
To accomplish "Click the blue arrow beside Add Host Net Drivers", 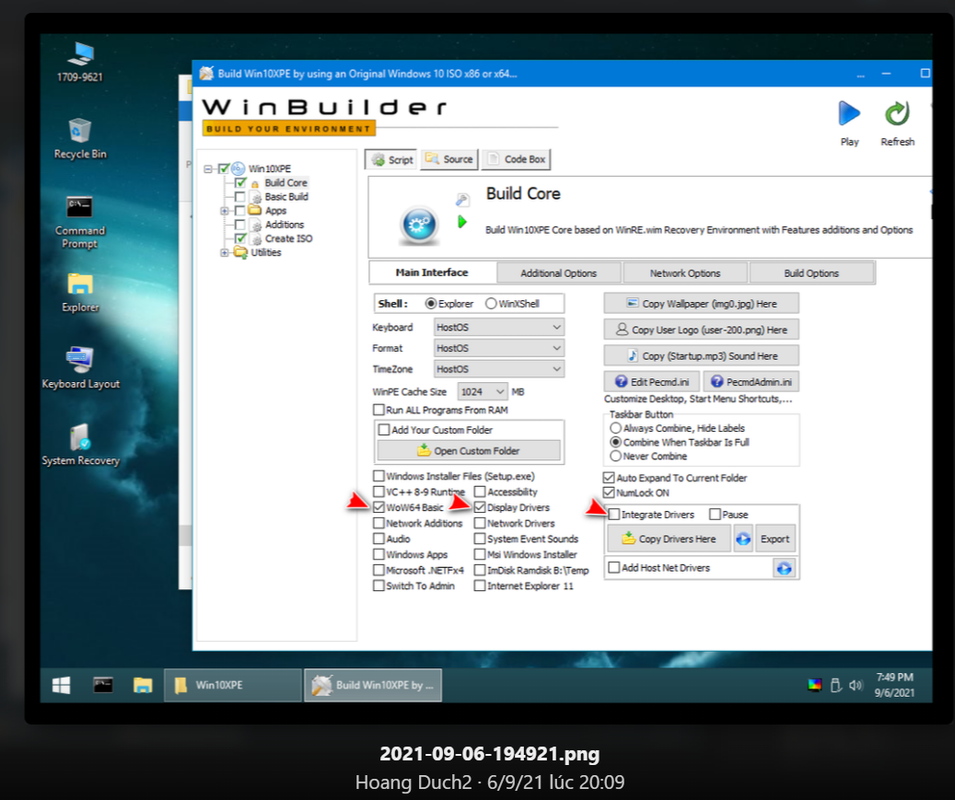I will click(784, 569).
